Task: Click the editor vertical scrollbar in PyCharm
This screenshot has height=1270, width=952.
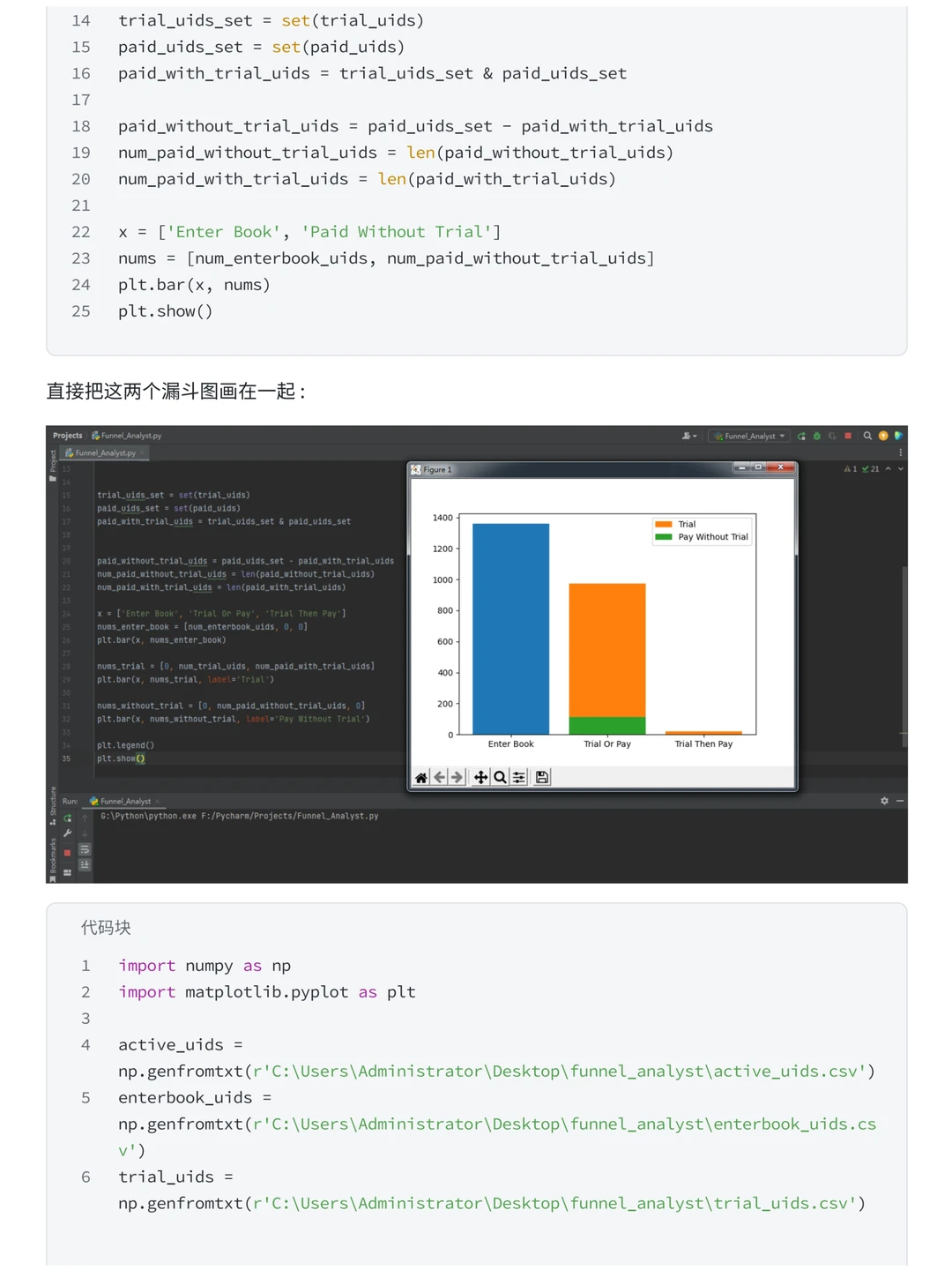Action: (904, 656)
